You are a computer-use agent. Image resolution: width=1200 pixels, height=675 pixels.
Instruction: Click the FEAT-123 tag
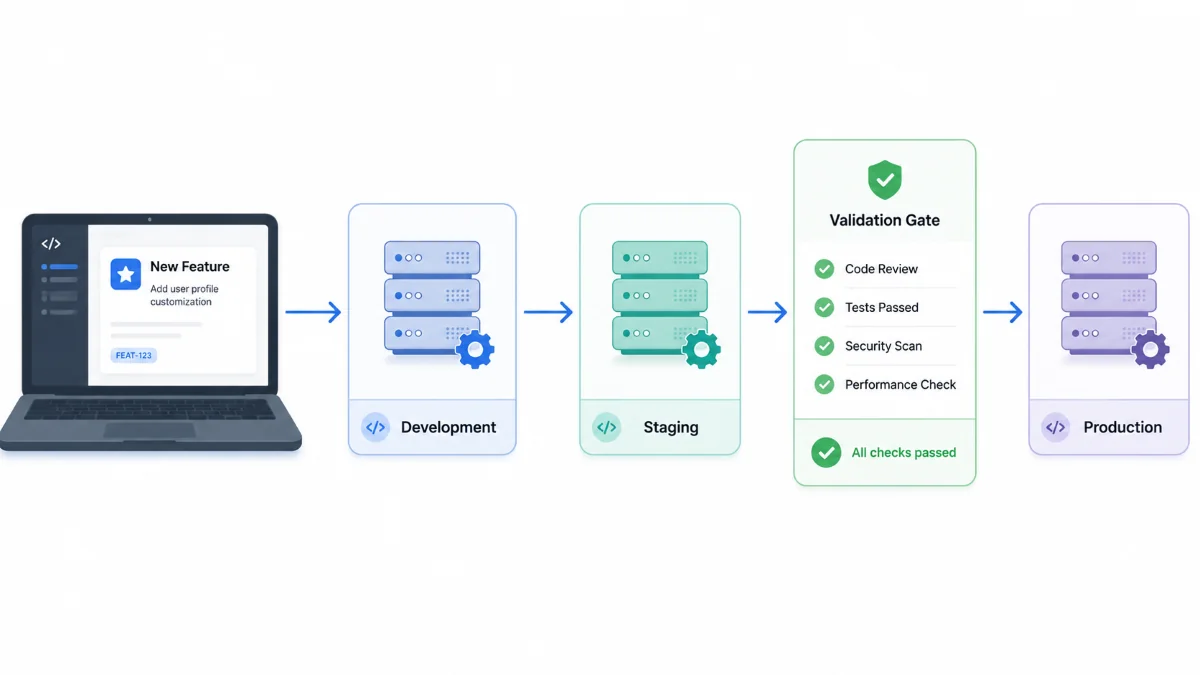click(134, 355)
